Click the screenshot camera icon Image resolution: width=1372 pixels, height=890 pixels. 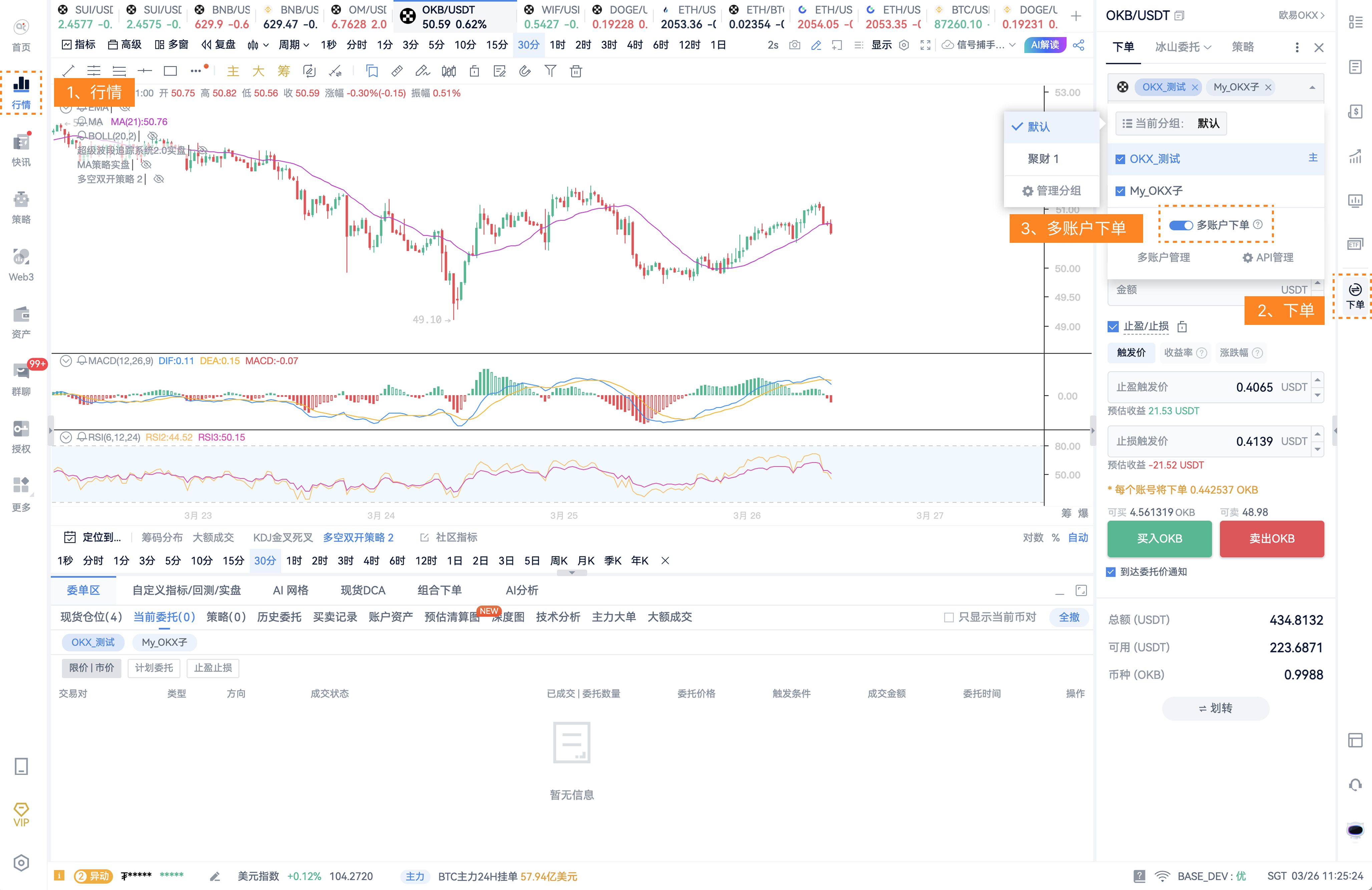pyautogui.click(x=794, y=45)
